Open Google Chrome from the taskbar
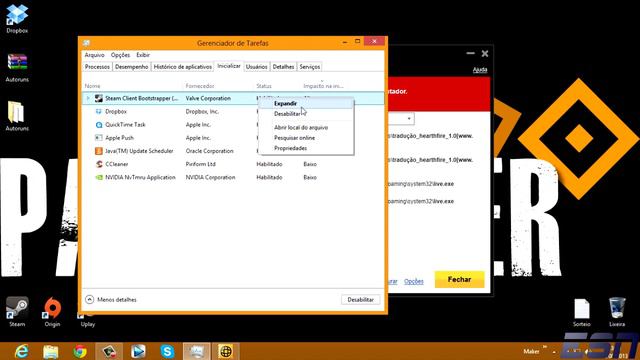Image resolution: width=640 pixels, height=360 pixels. click(x=80, y=351)
